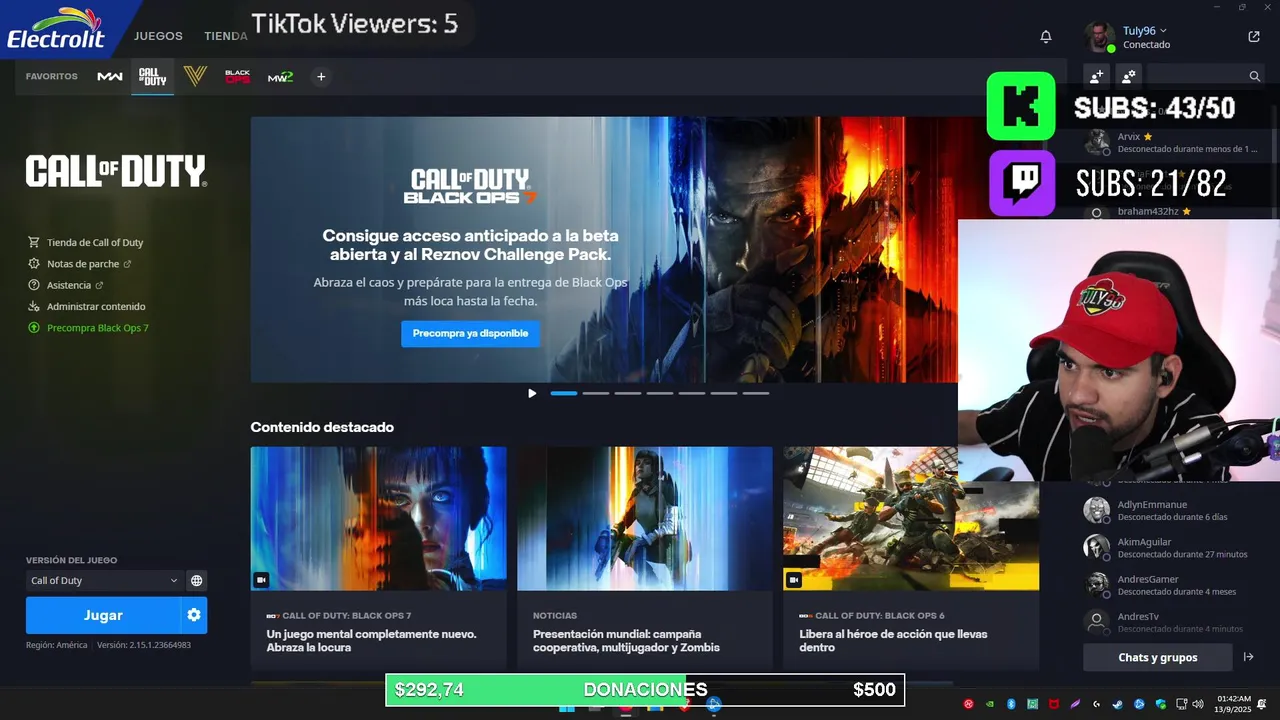The width and height of the screenshot is (1280, 720).
Task: Add a game to favorites bar
Action: coord(321,77)
